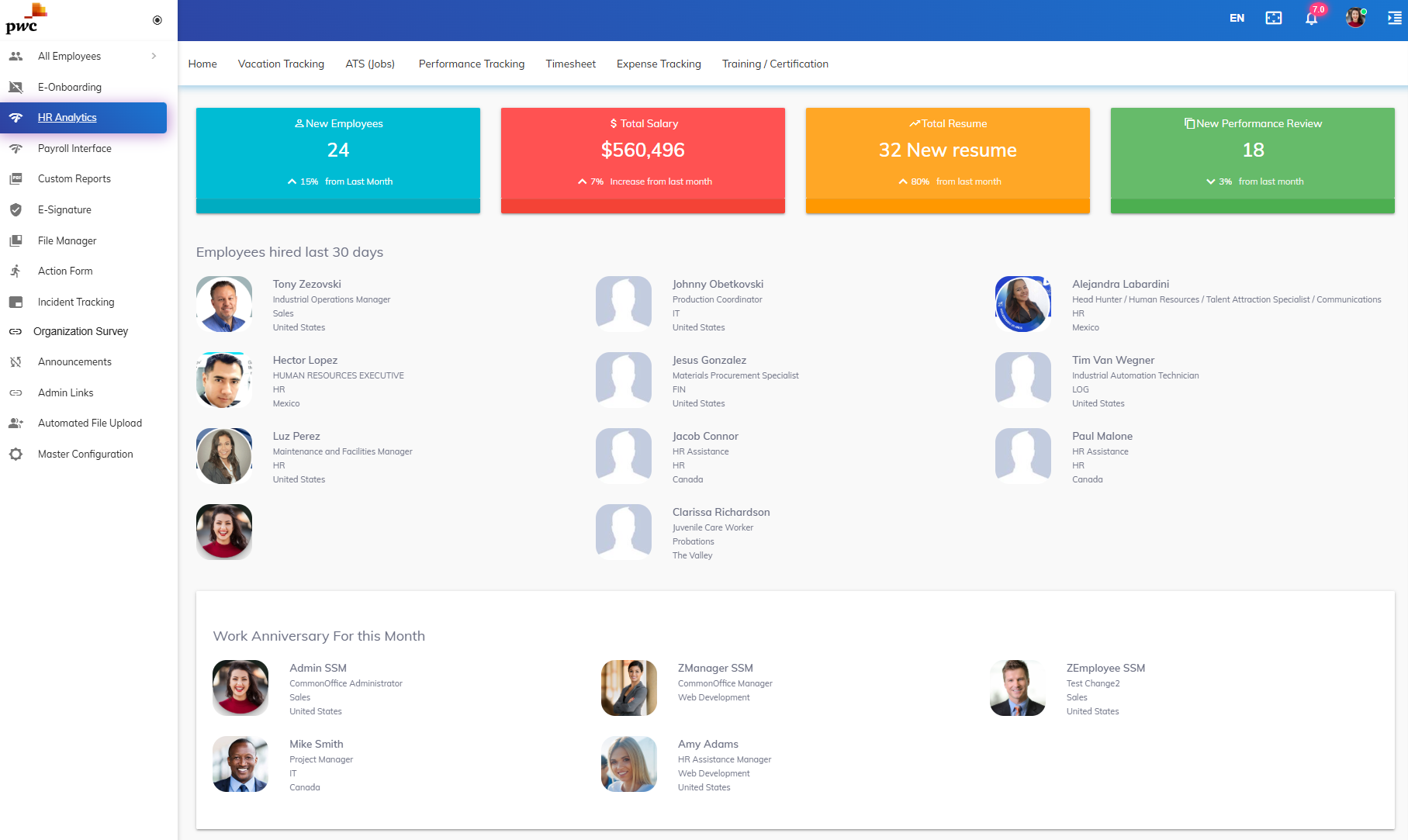Expand the All Employees menu
This screenshot has height=840, width=1408.
point(153,56)
